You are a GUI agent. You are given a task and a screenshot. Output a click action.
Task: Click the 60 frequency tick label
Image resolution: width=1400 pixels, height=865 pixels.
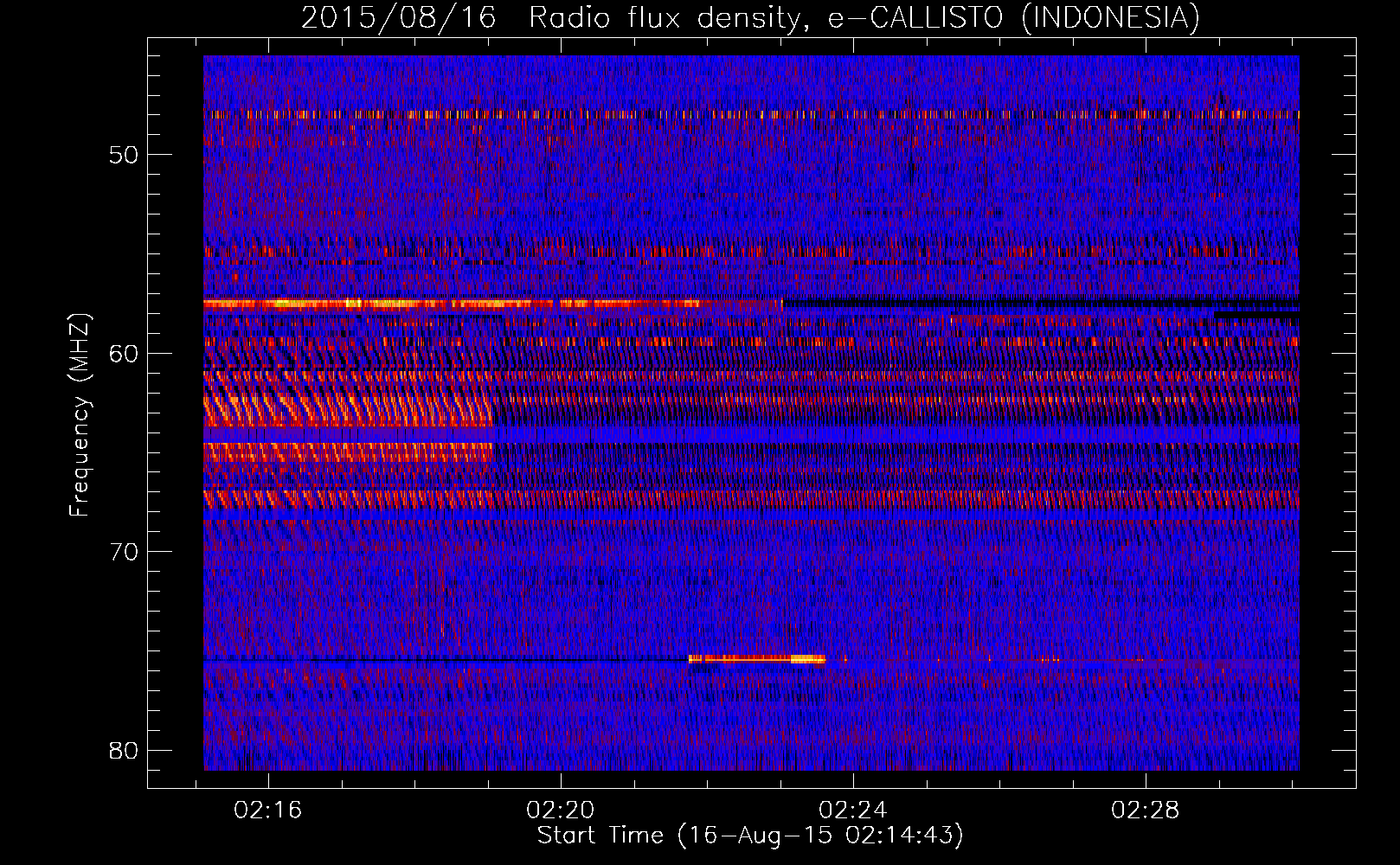point(124,353)
